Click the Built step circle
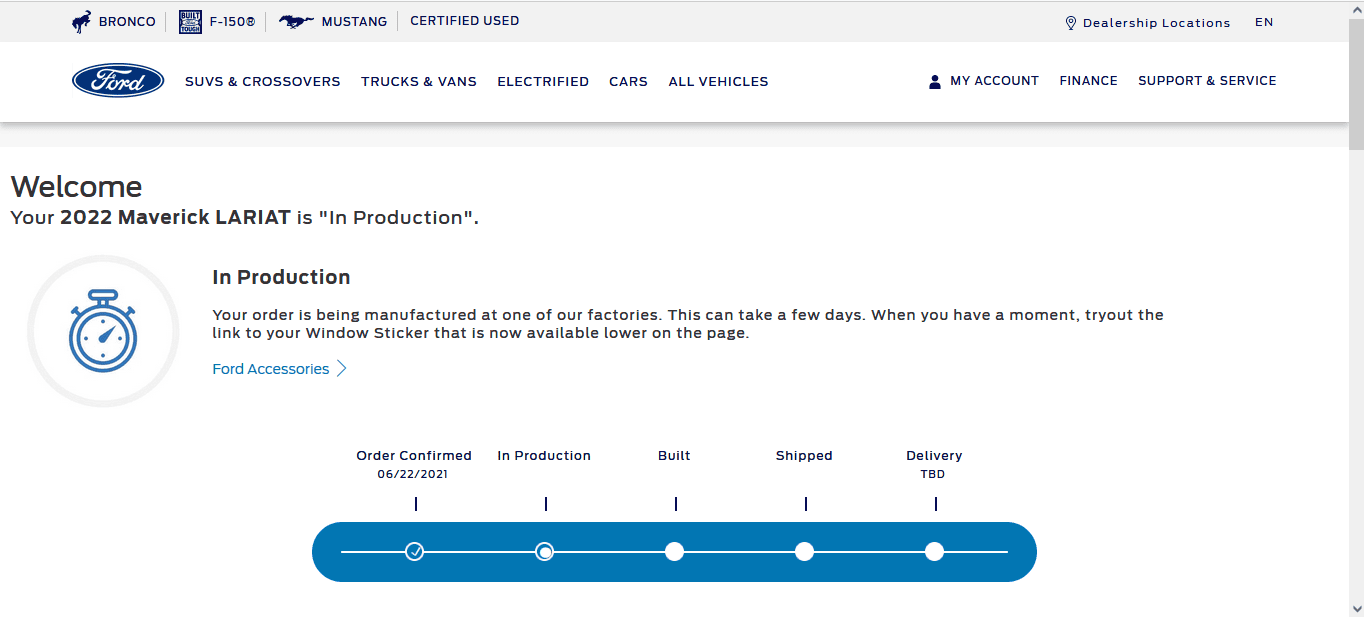 [675, 551]
